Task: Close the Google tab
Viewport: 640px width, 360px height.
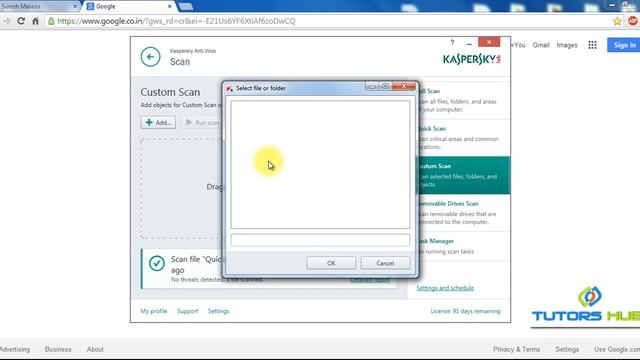Action: coord(169,7)
